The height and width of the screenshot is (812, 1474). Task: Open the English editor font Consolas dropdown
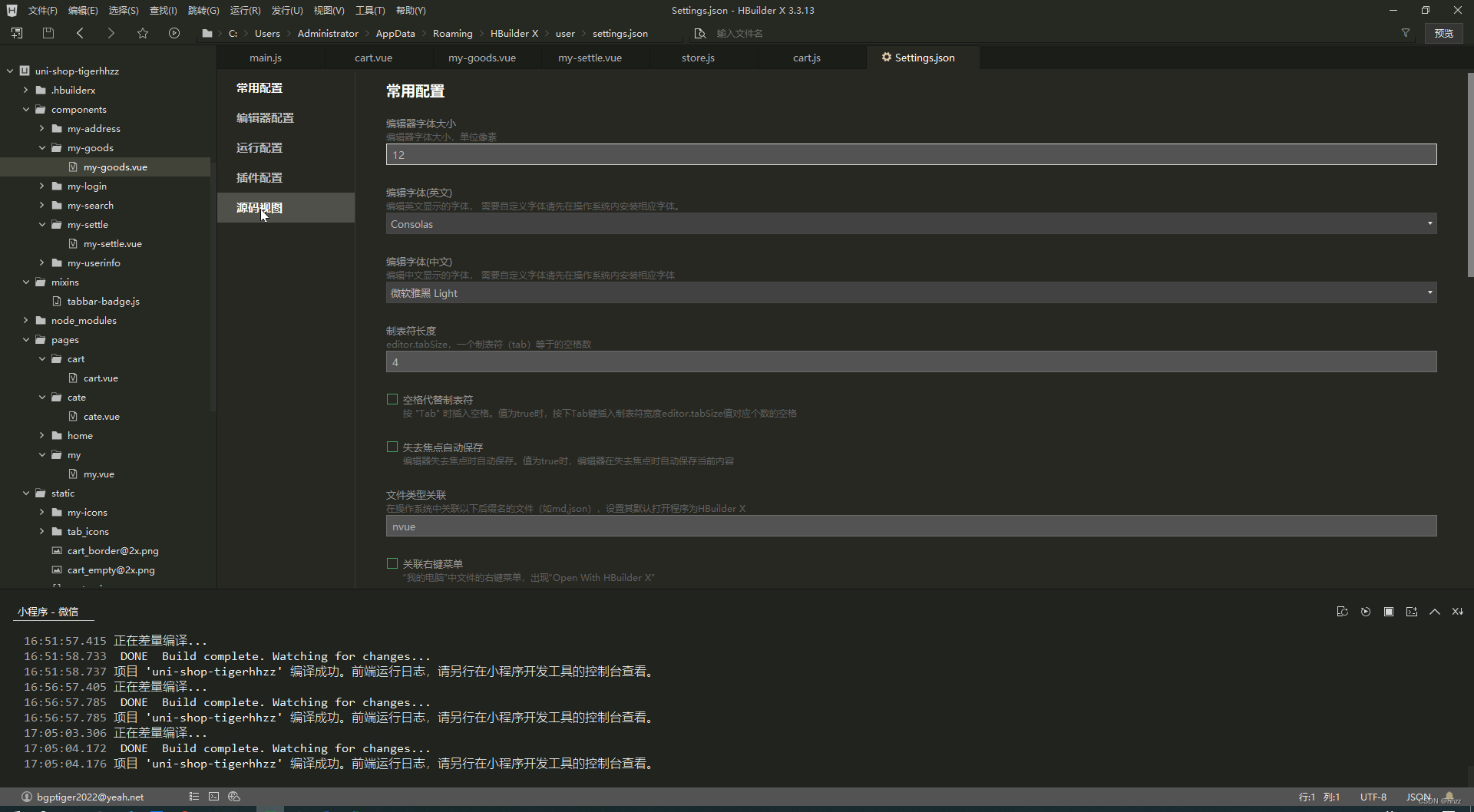[x=911, y=224]
